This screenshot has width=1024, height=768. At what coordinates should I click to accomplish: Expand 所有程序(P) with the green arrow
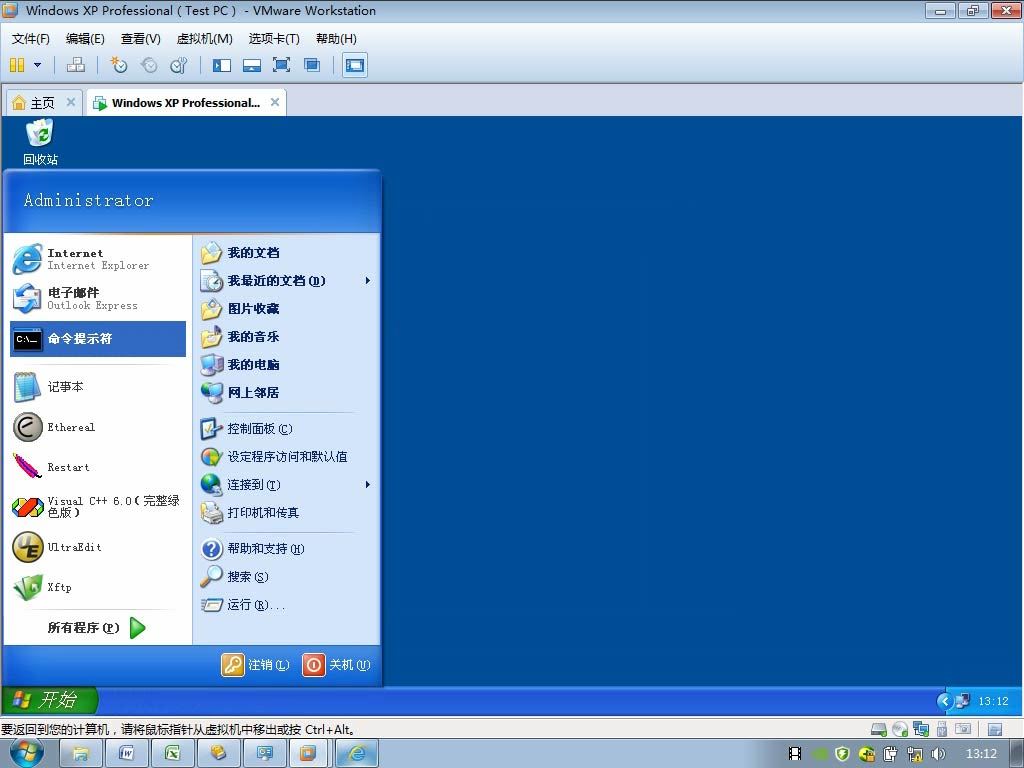coord(98,628)
